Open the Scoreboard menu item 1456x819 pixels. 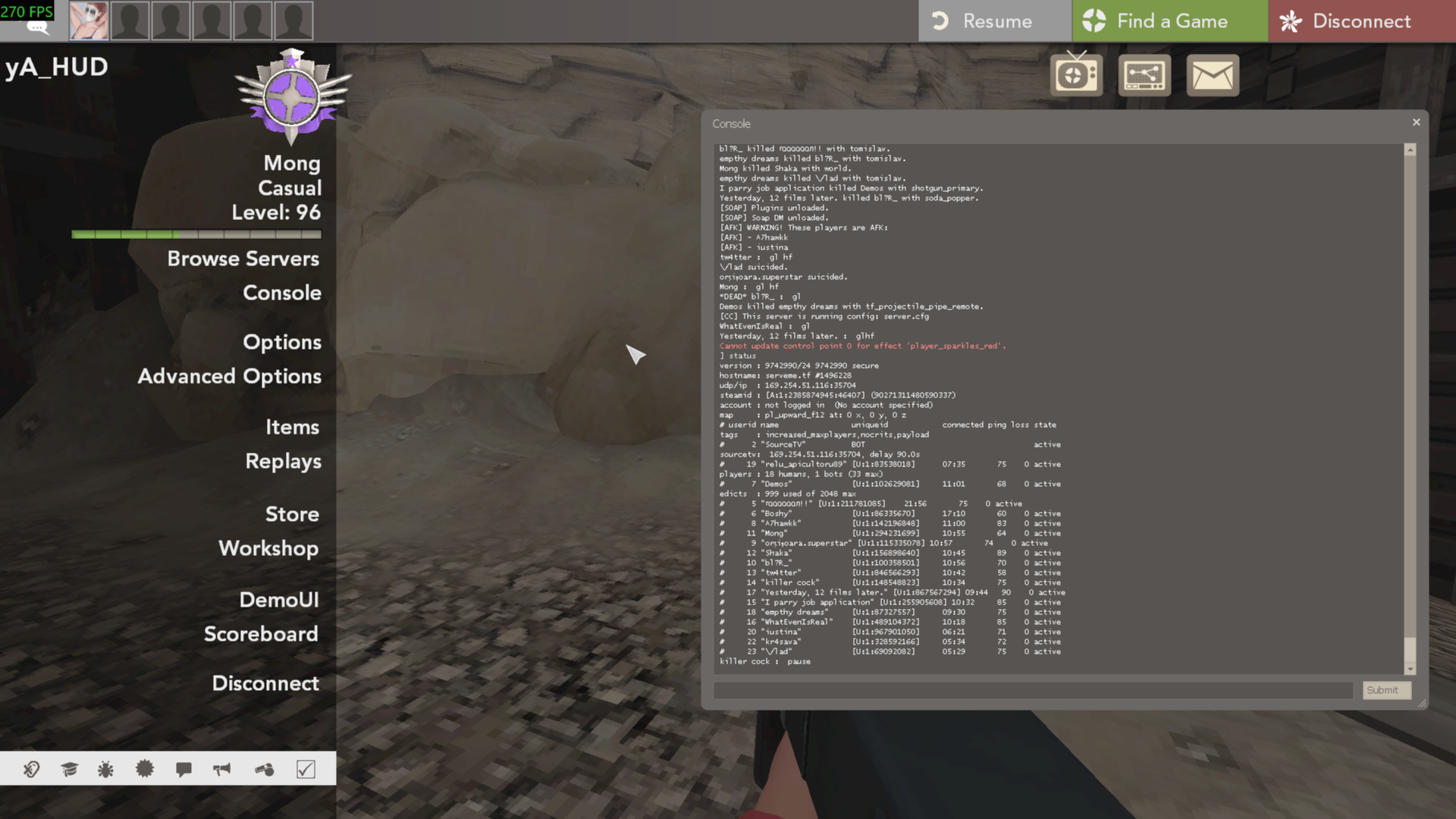[x=261, y=634]
